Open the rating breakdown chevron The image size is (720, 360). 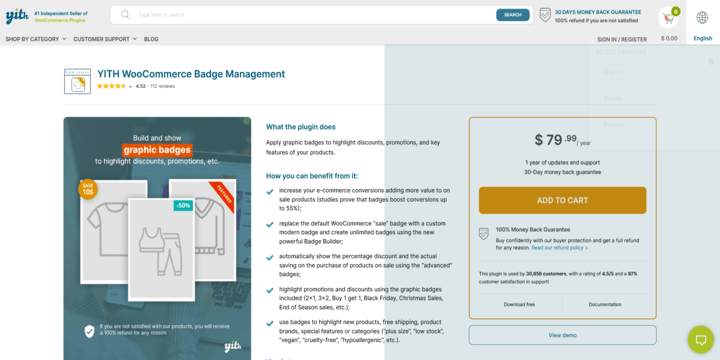point(130,86)
